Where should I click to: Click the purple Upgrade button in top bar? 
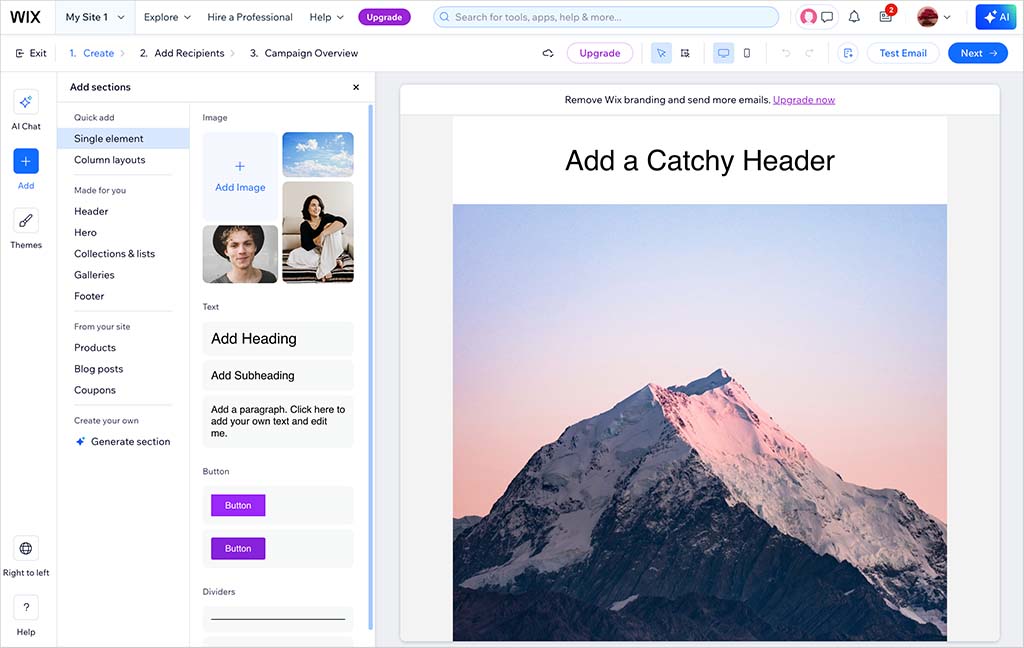point(384,17)
